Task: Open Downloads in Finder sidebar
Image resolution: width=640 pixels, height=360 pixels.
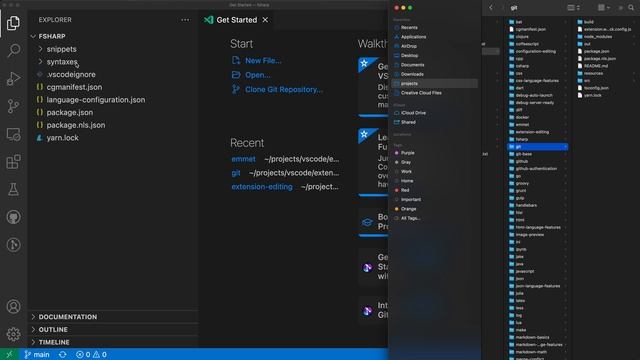Action: pyautogui.click(x=412, y=74)
